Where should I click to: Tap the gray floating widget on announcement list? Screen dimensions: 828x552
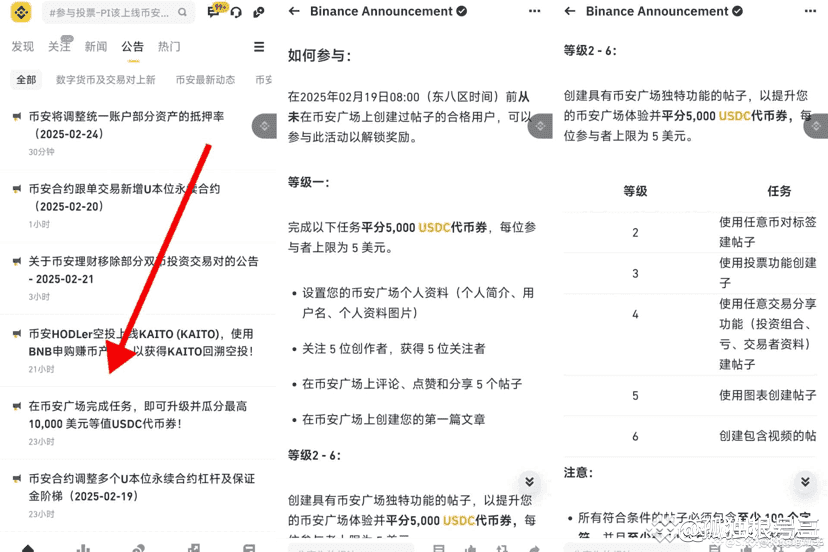(x=265, y=126)
